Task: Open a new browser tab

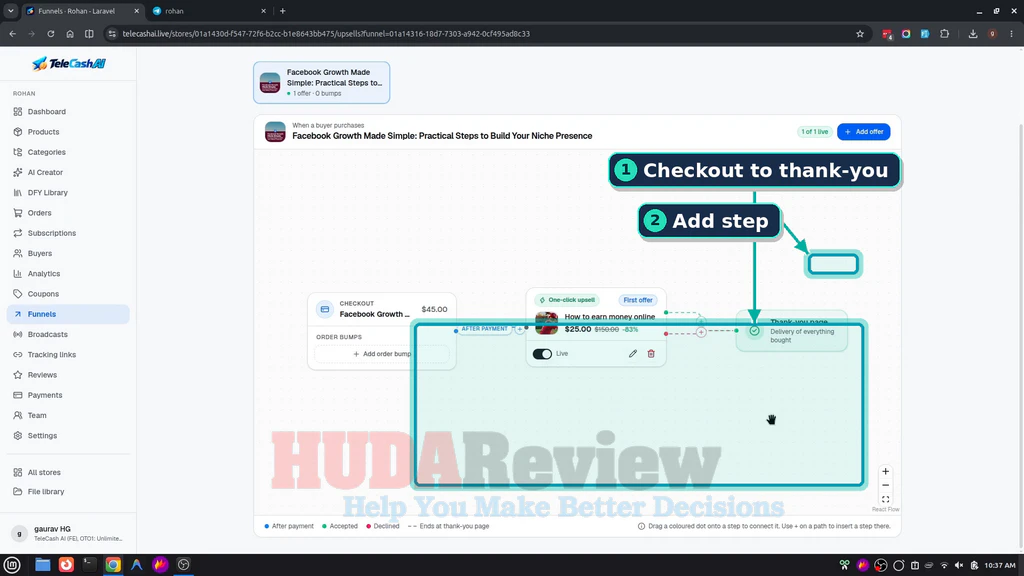Action: pos(283,11)
